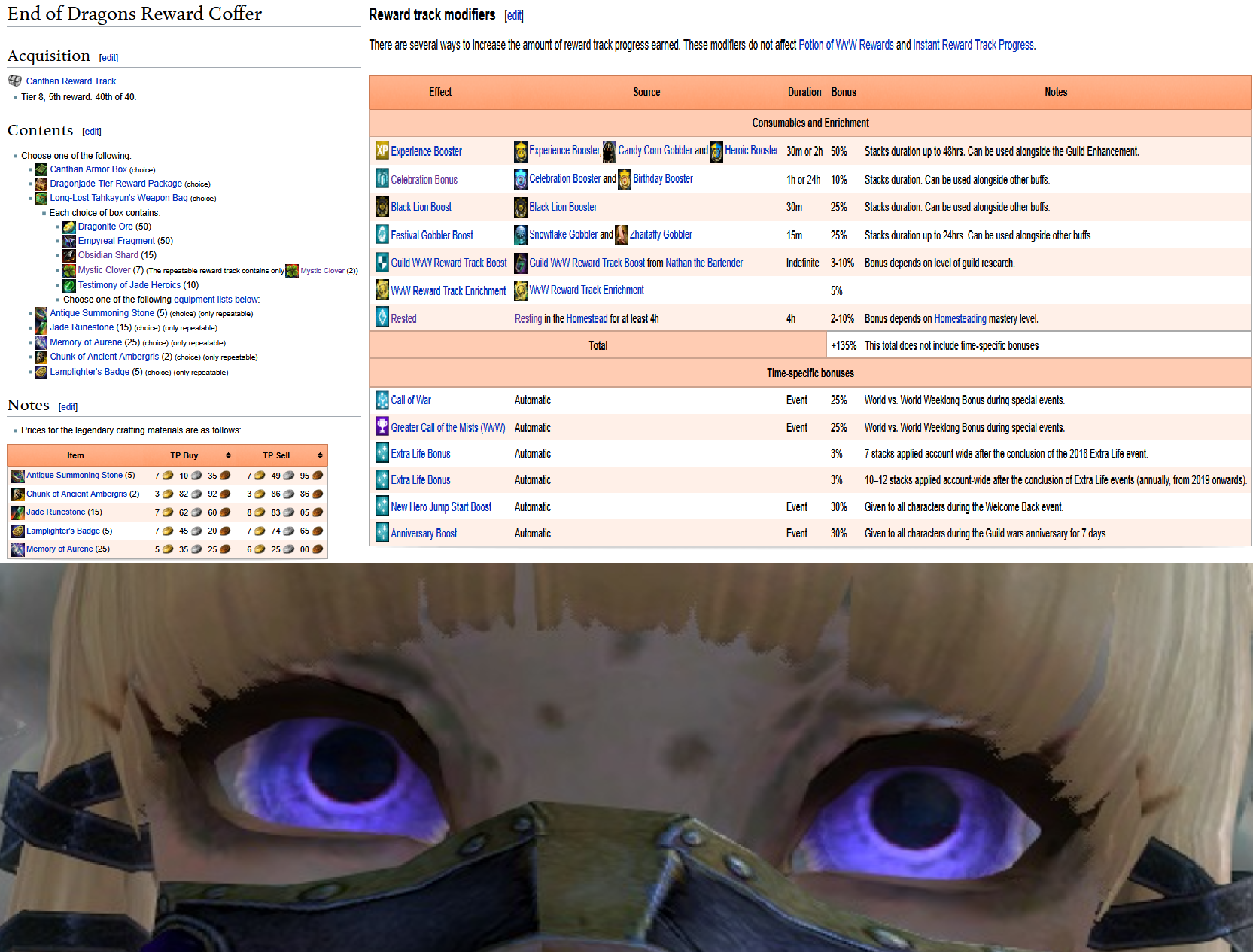Image resolution: width=1253 pixels, height=952 pixels.
Task: Open the WvW Reward Track Enrichment effect link
Action: pos(449,290)
